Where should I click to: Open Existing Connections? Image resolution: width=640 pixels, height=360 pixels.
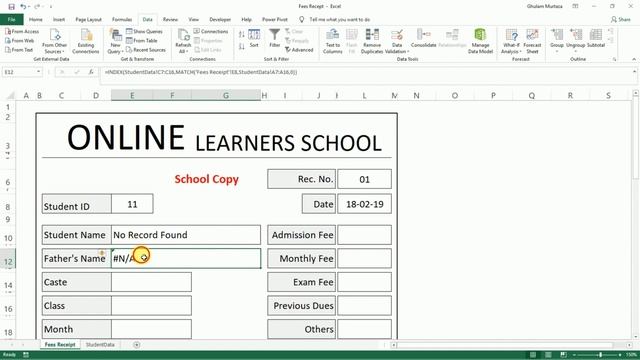[x=86, y=41]
